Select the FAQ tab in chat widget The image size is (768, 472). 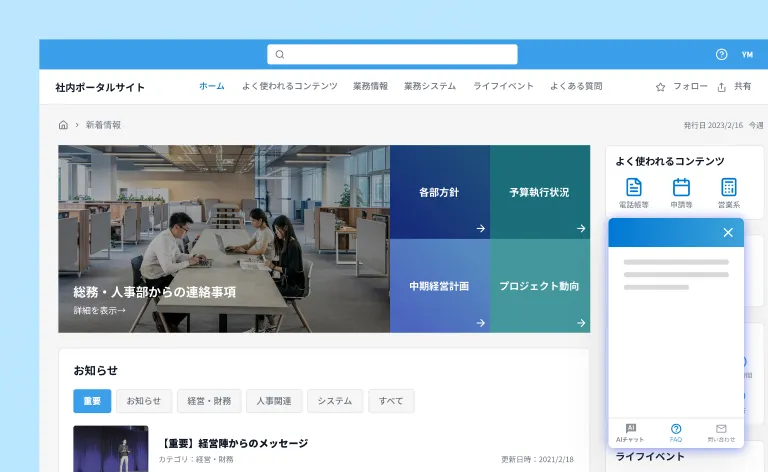click(676, 432)
